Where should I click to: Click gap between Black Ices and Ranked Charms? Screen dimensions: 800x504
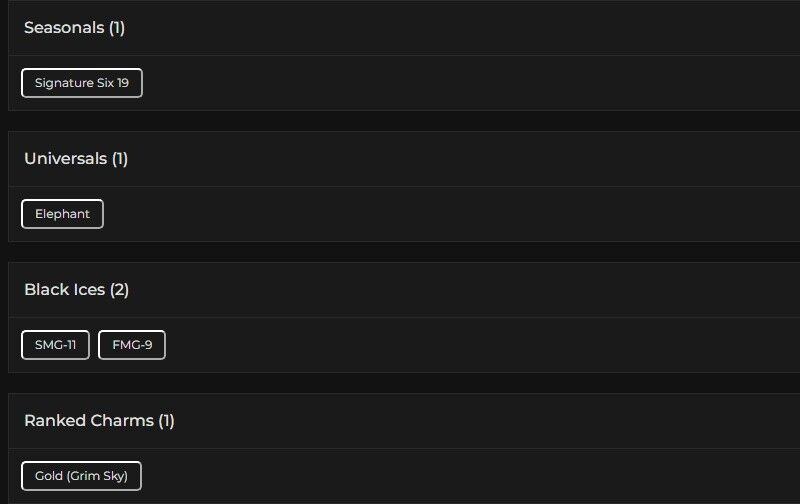(400, 383)
